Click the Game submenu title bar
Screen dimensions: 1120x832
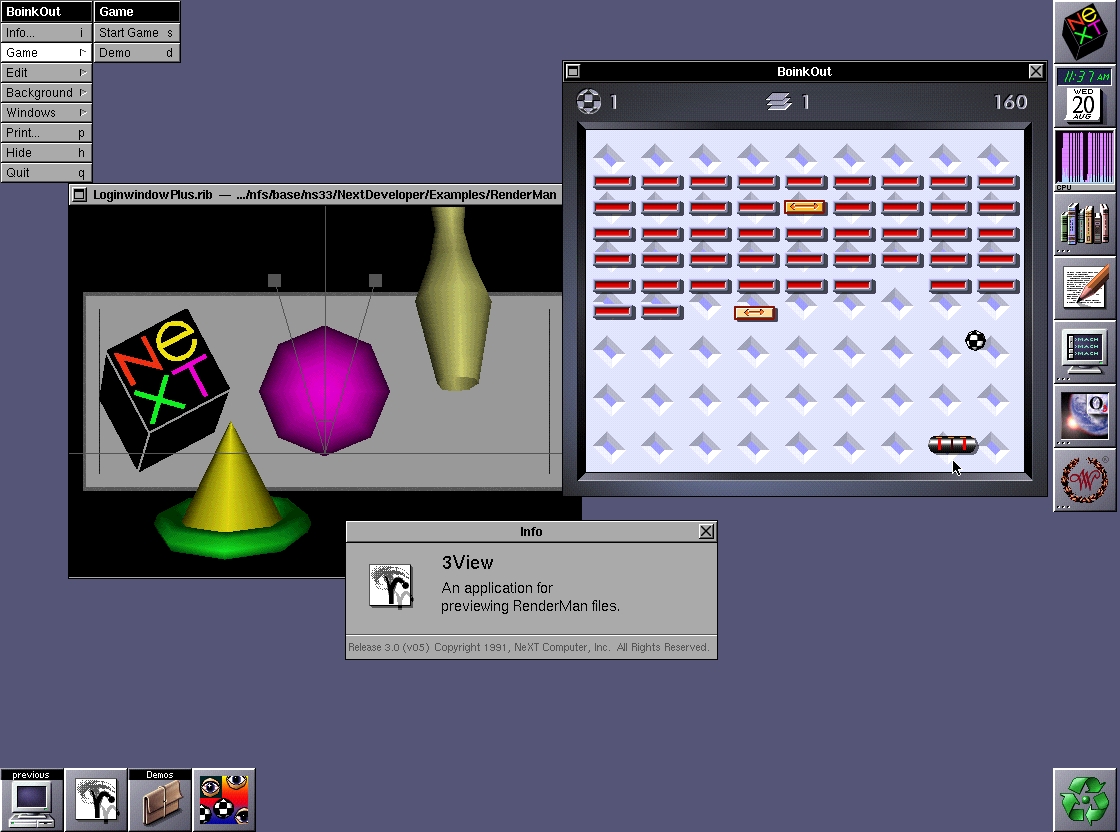[136, 11]
